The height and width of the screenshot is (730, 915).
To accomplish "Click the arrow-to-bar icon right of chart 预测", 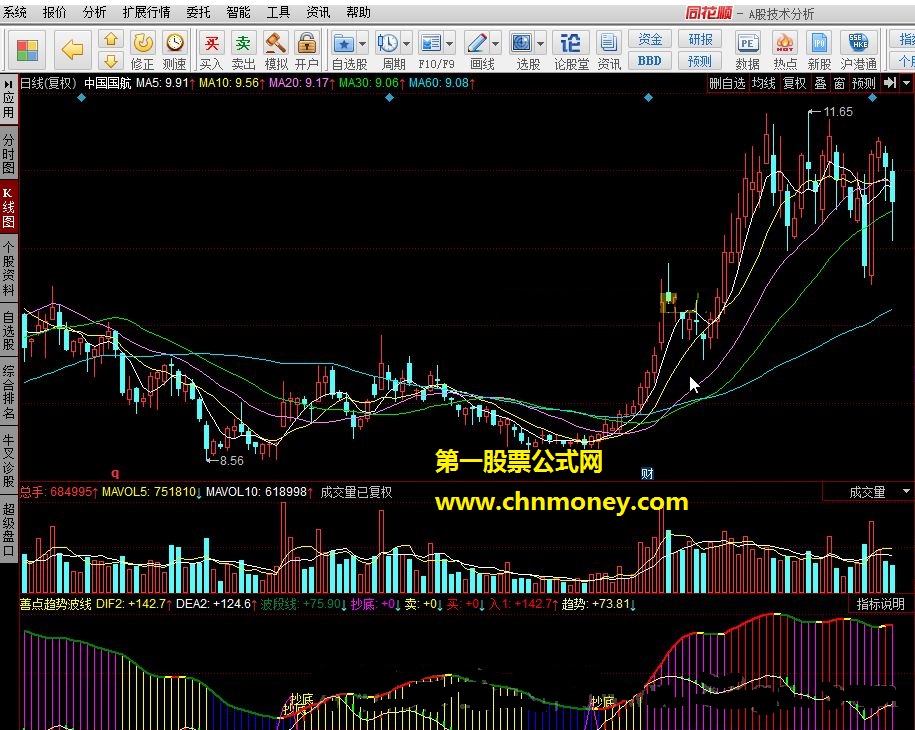I will click(890, 83).
